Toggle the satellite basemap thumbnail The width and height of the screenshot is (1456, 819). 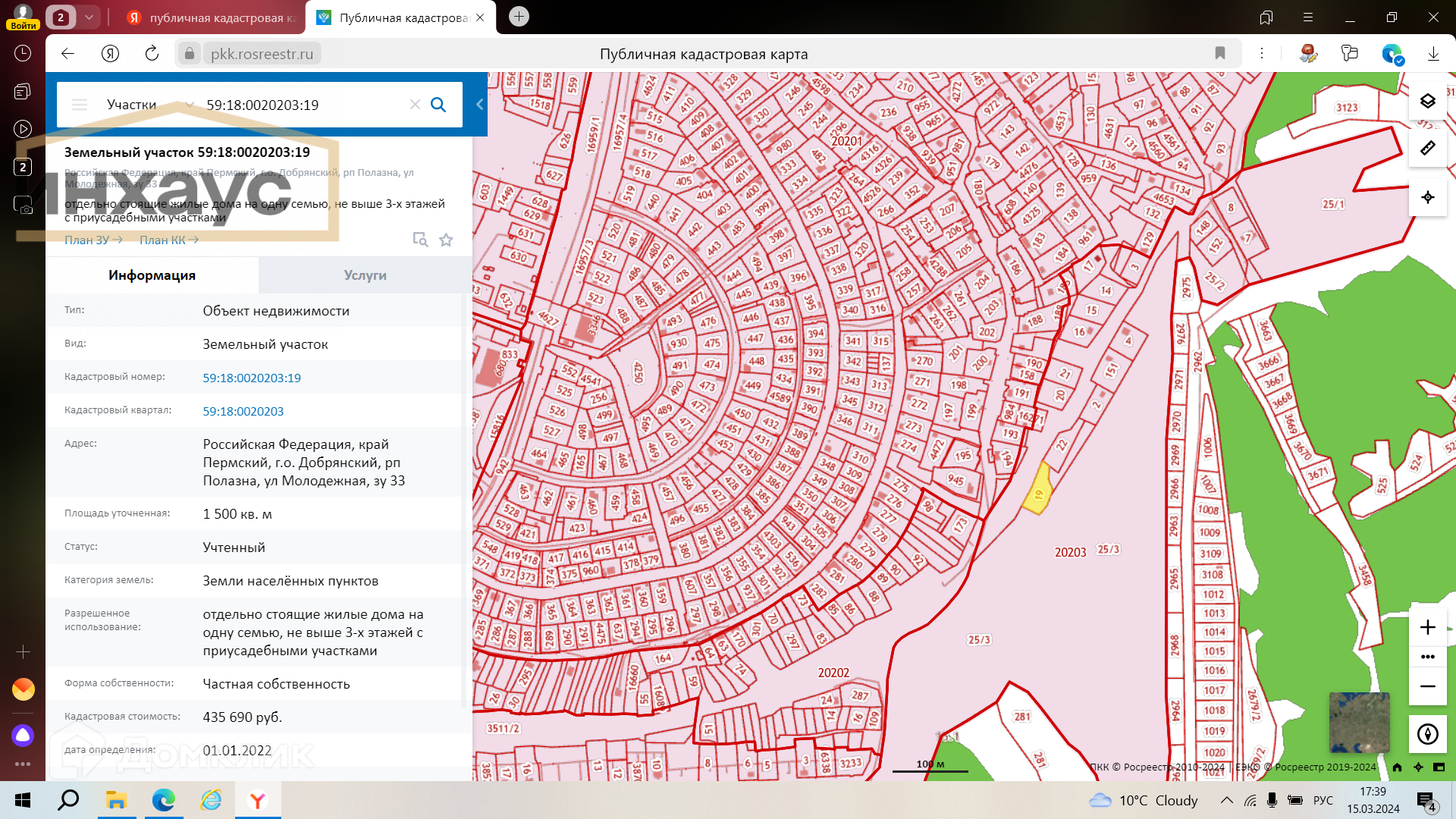click(1359, 722)
